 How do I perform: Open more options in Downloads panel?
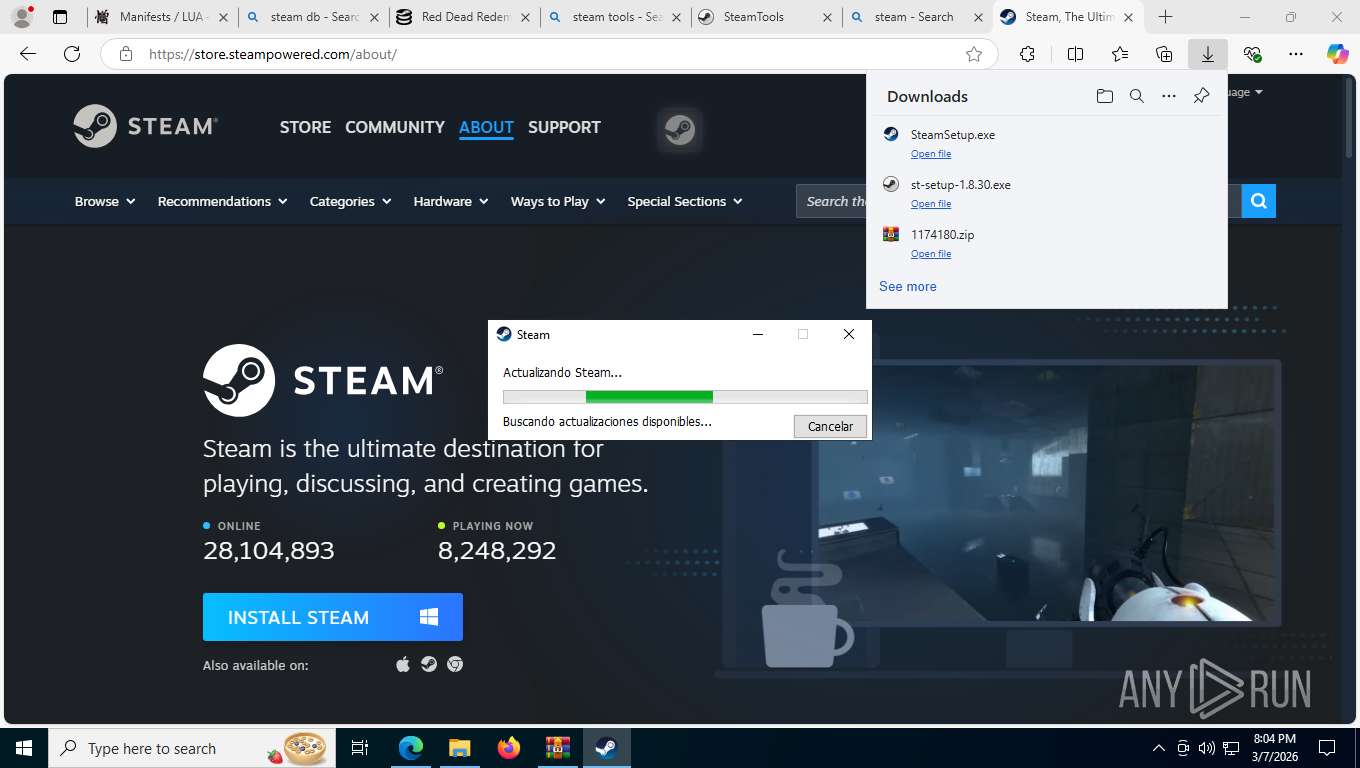[1169, 96]
